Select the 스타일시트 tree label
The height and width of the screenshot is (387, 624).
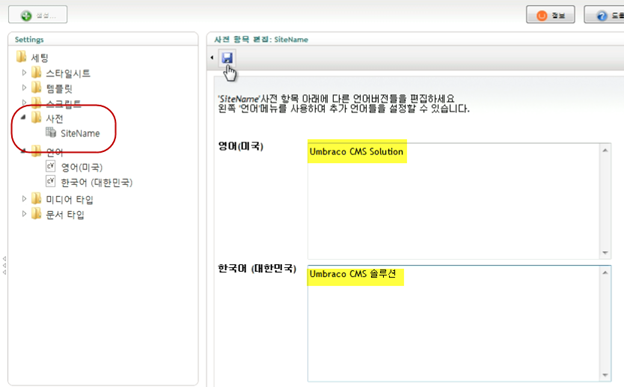click(x=68, y=73)
